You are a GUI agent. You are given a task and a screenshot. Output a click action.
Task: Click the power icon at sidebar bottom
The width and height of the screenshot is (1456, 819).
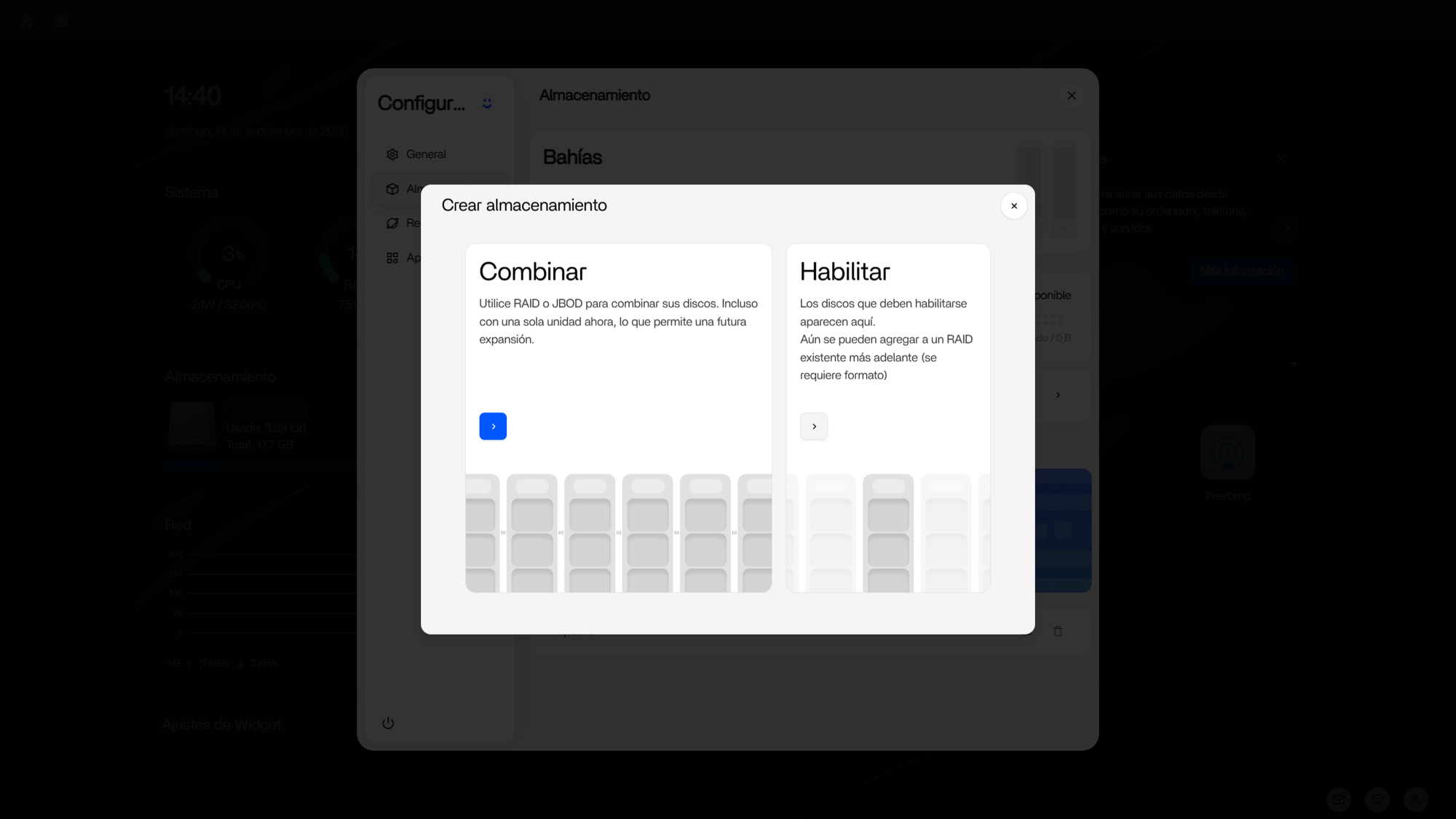tap(388, 723)
